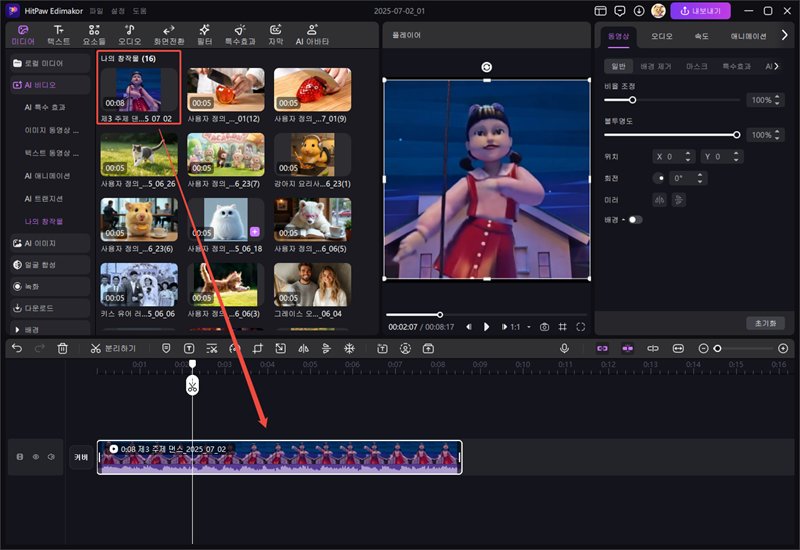Screen dimensions: 800x550
Task: Expand more sub-tabs beside AI
Action: coord(777,66)
